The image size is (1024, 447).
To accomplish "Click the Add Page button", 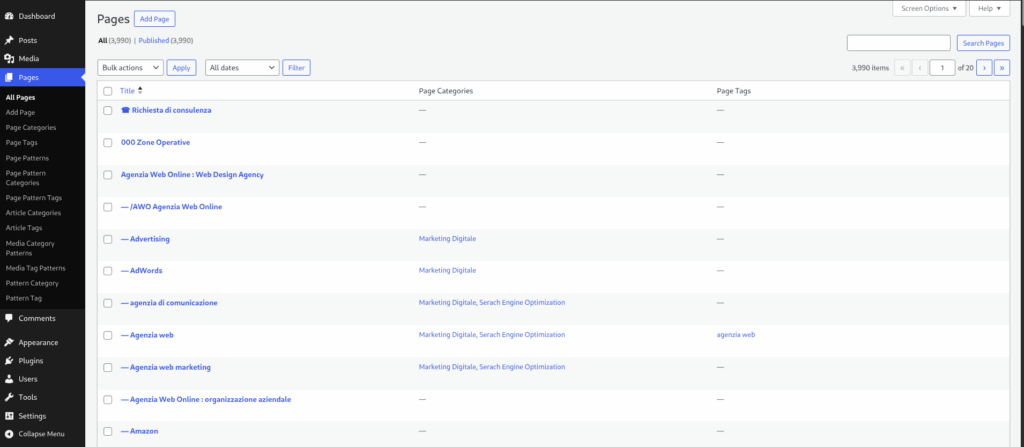I will [154, 19].
